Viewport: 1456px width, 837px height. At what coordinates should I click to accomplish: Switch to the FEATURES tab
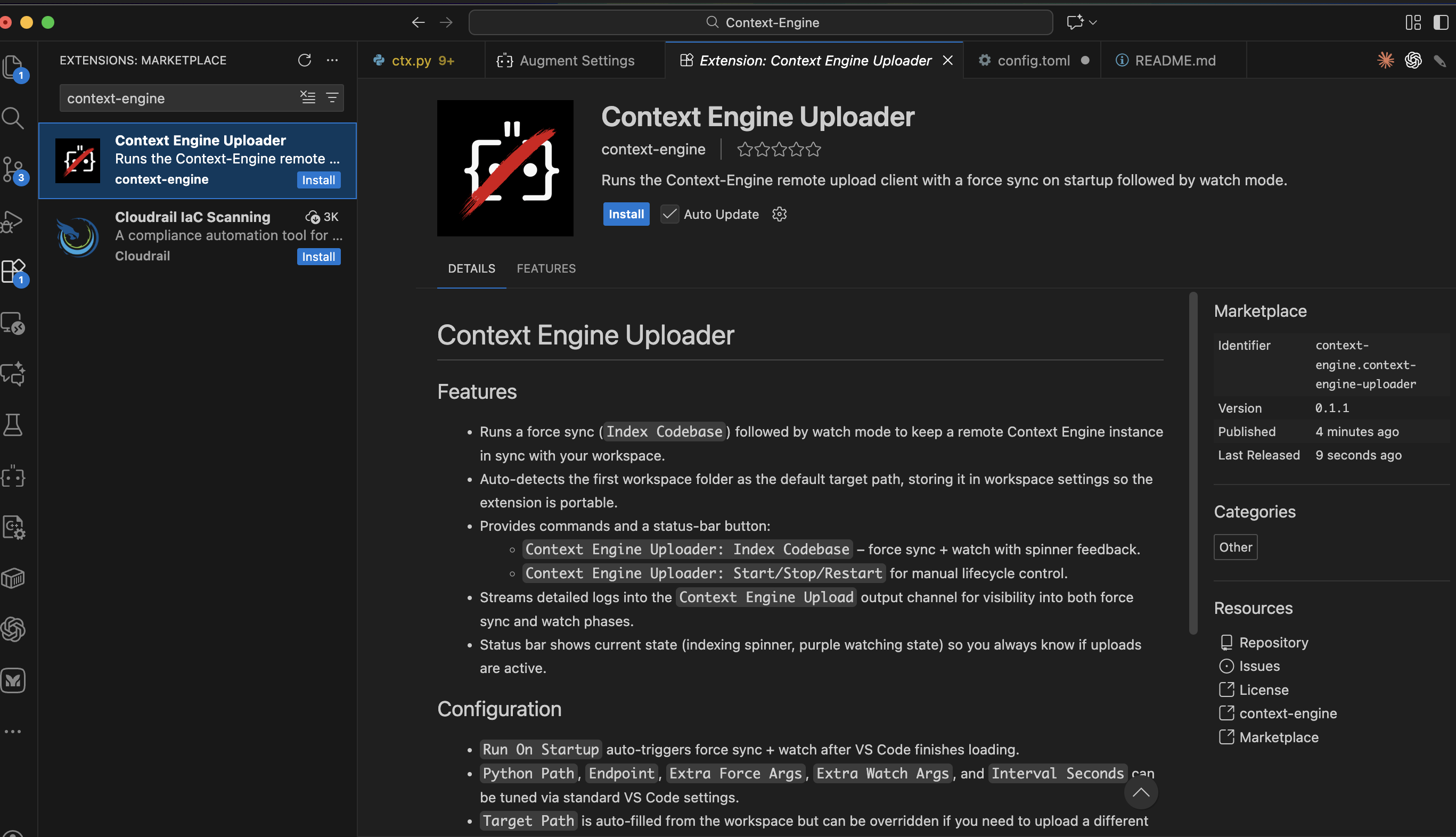tap(545, 268)
